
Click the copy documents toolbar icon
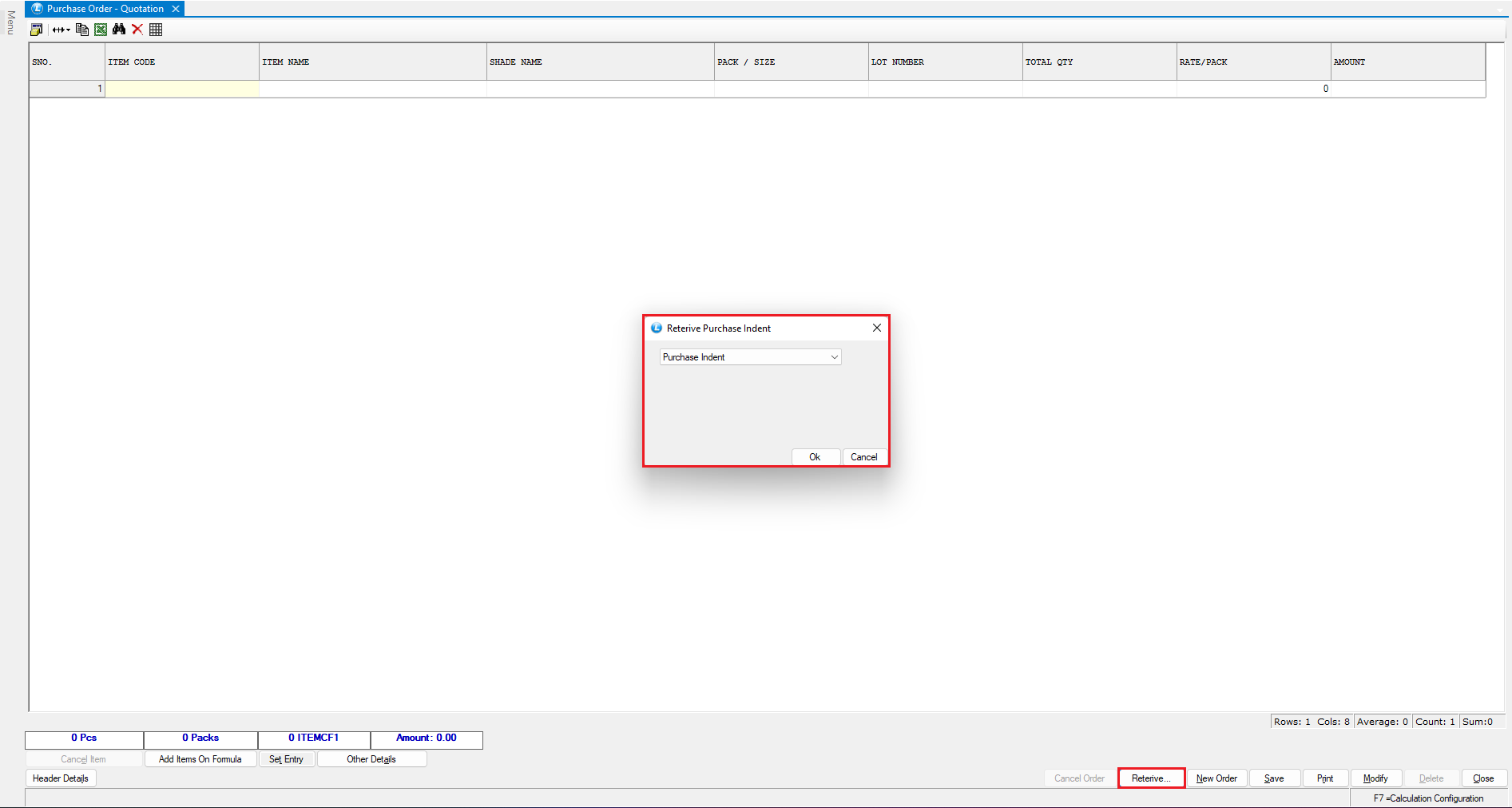82,30
